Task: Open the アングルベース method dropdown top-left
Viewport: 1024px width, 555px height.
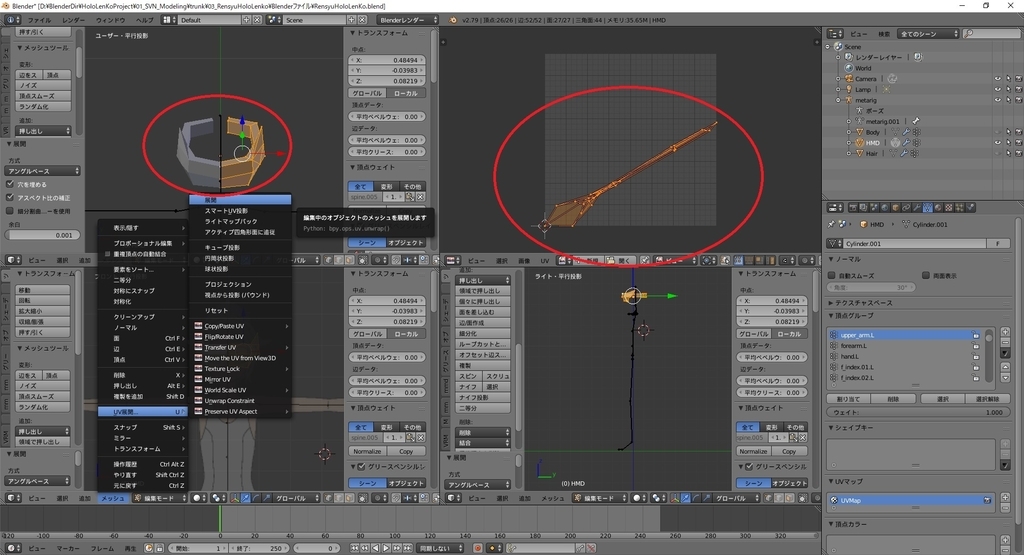Action: 43,171
